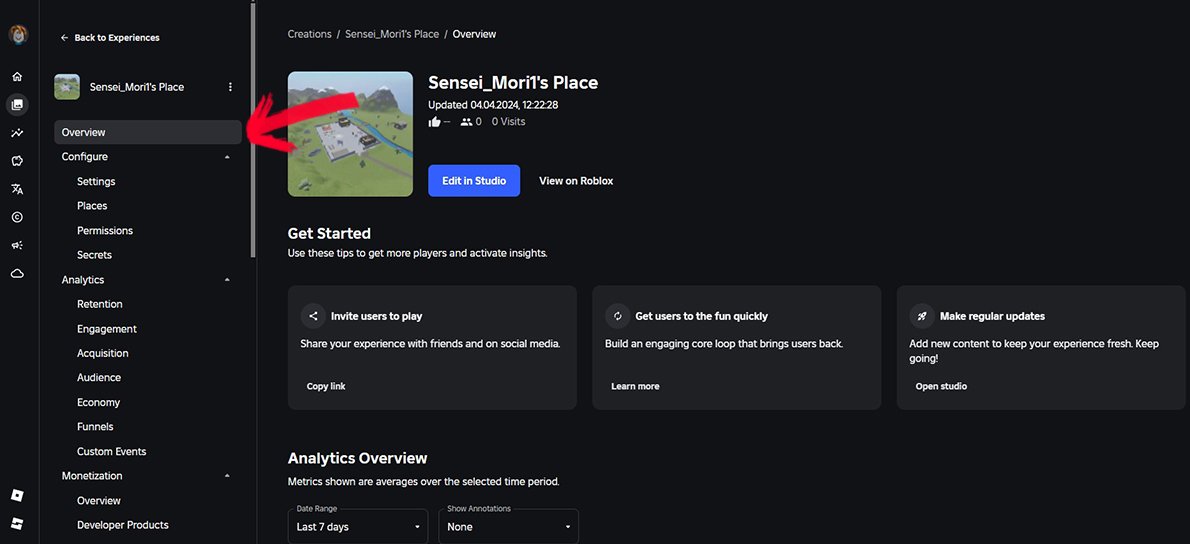Select Permissions in the sidebar

[105, 231]
